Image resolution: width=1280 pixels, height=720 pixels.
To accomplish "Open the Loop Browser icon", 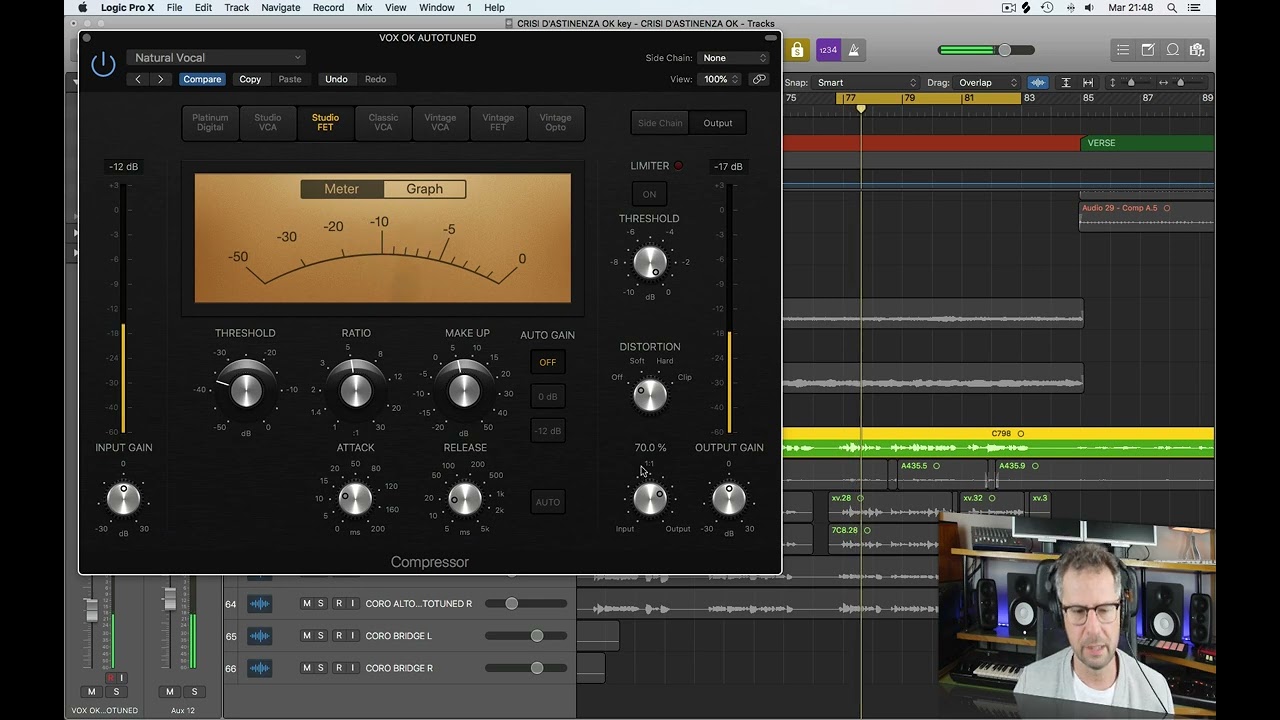I will tap(1172, 50).
